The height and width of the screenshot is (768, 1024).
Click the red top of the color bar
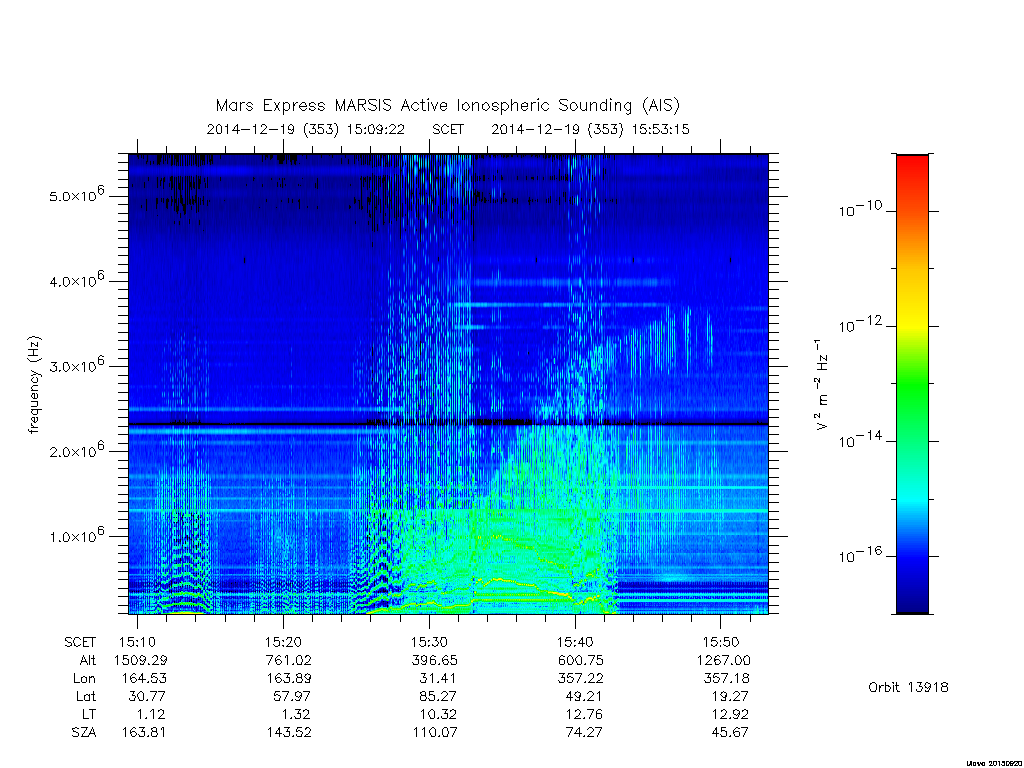coord(912,171)
